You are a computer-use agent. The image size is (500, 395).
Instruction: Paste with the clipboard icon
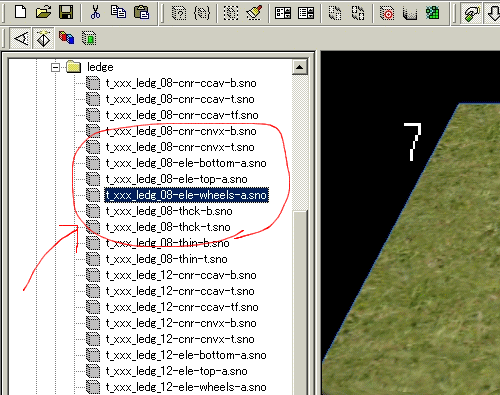142,12
